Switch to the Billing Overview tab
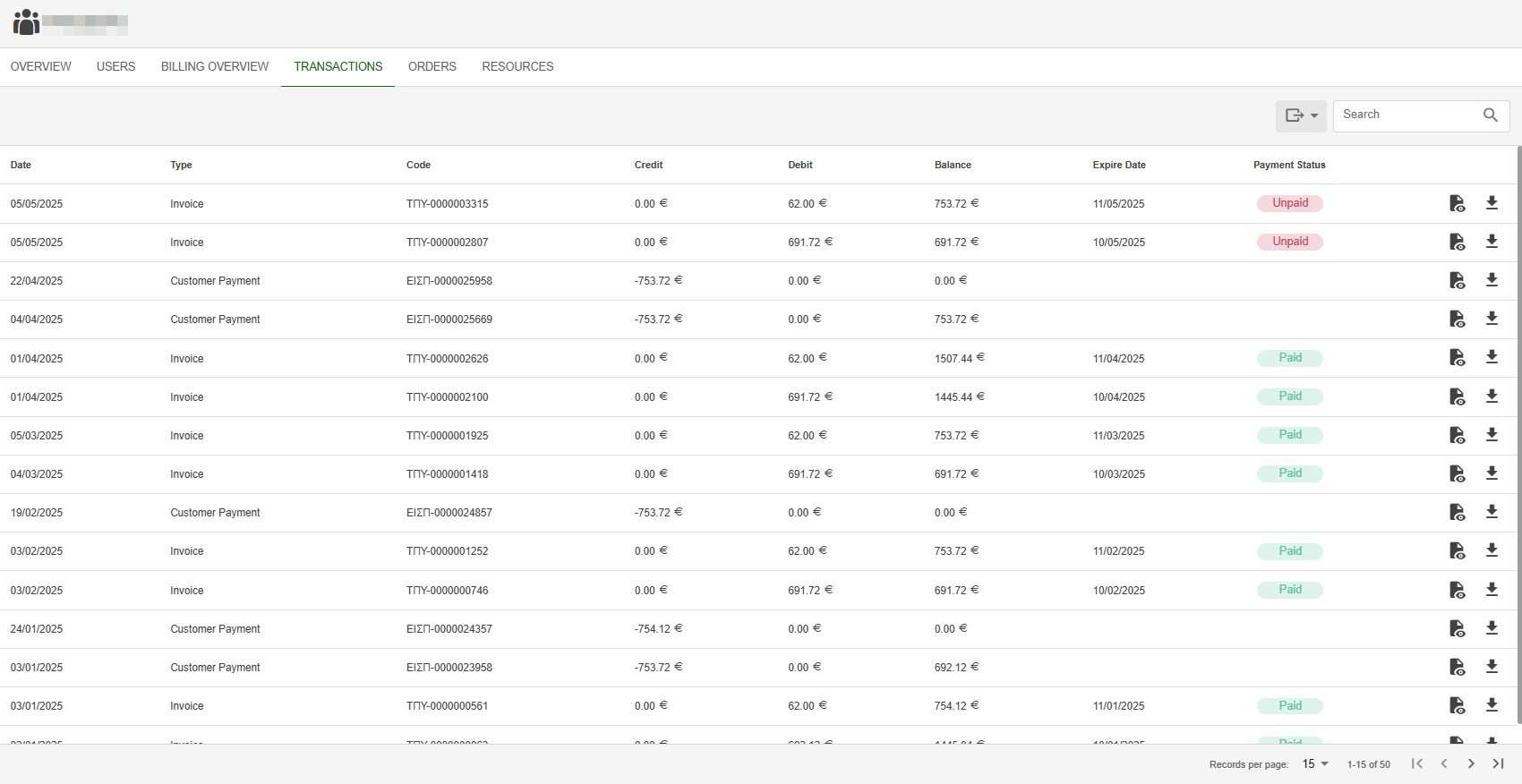Image resolution: width=1522 pixels, height=784 pixels. click(x=215, y=67)
